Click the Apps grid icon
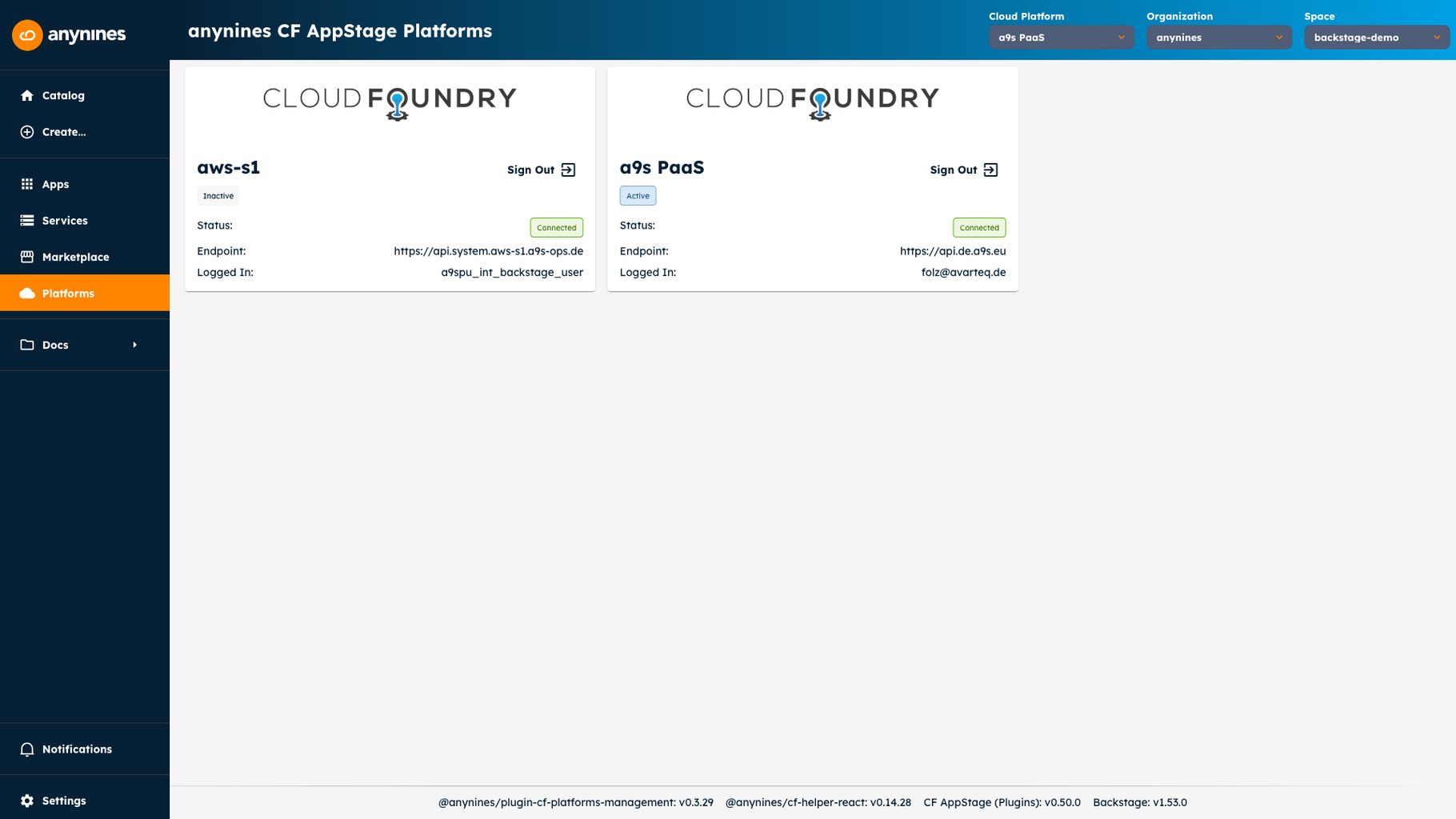 click(x=27, y=184)
